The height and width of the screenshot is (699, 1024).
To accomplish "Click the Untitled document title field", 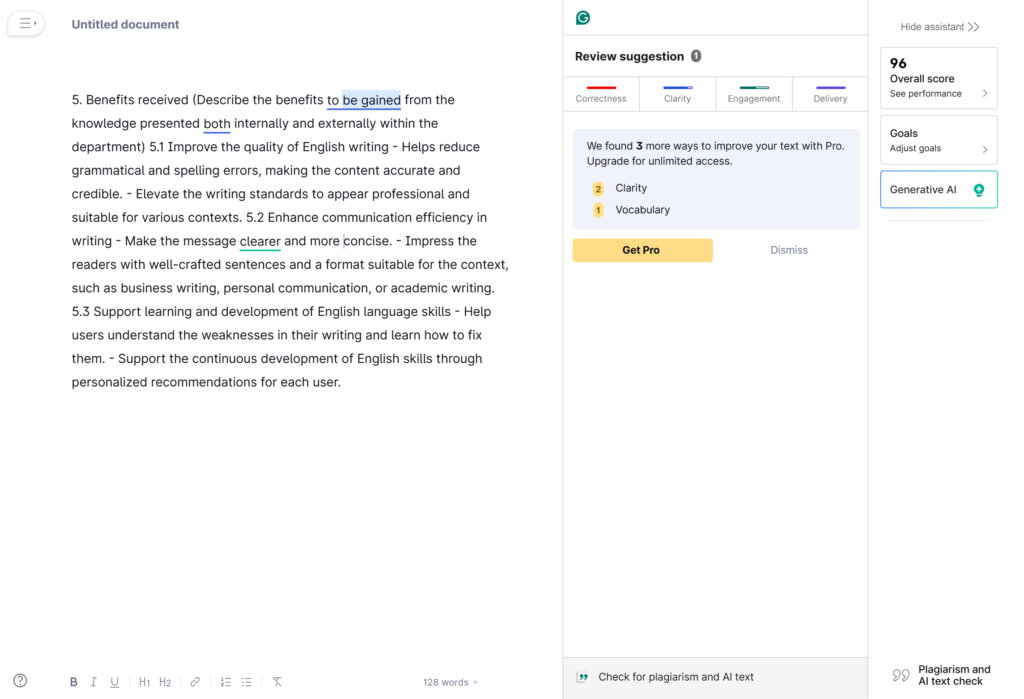I will pyautogui.click(x=126, y=24).
